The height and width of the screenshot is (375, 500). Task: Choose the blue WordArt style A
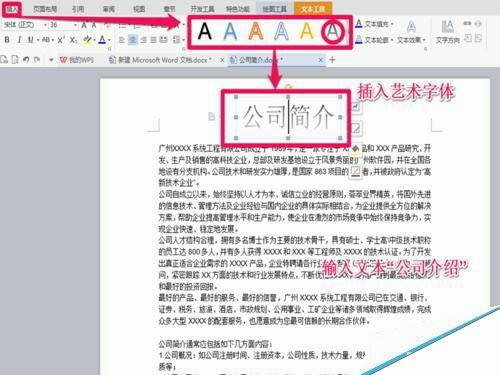pyautogui.click(x=230, y=31)
